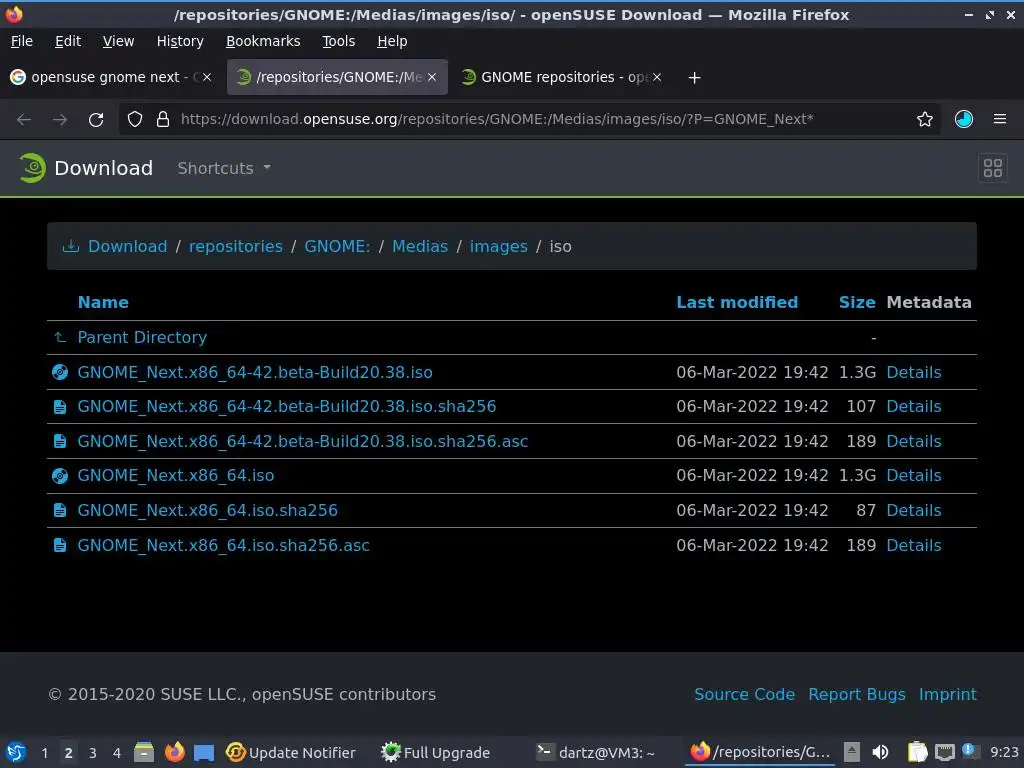The width and height of the screenshot is (1024, 768).
Task: Open Details for GNOME_Next.x86_64.iso
Action: 914,476
